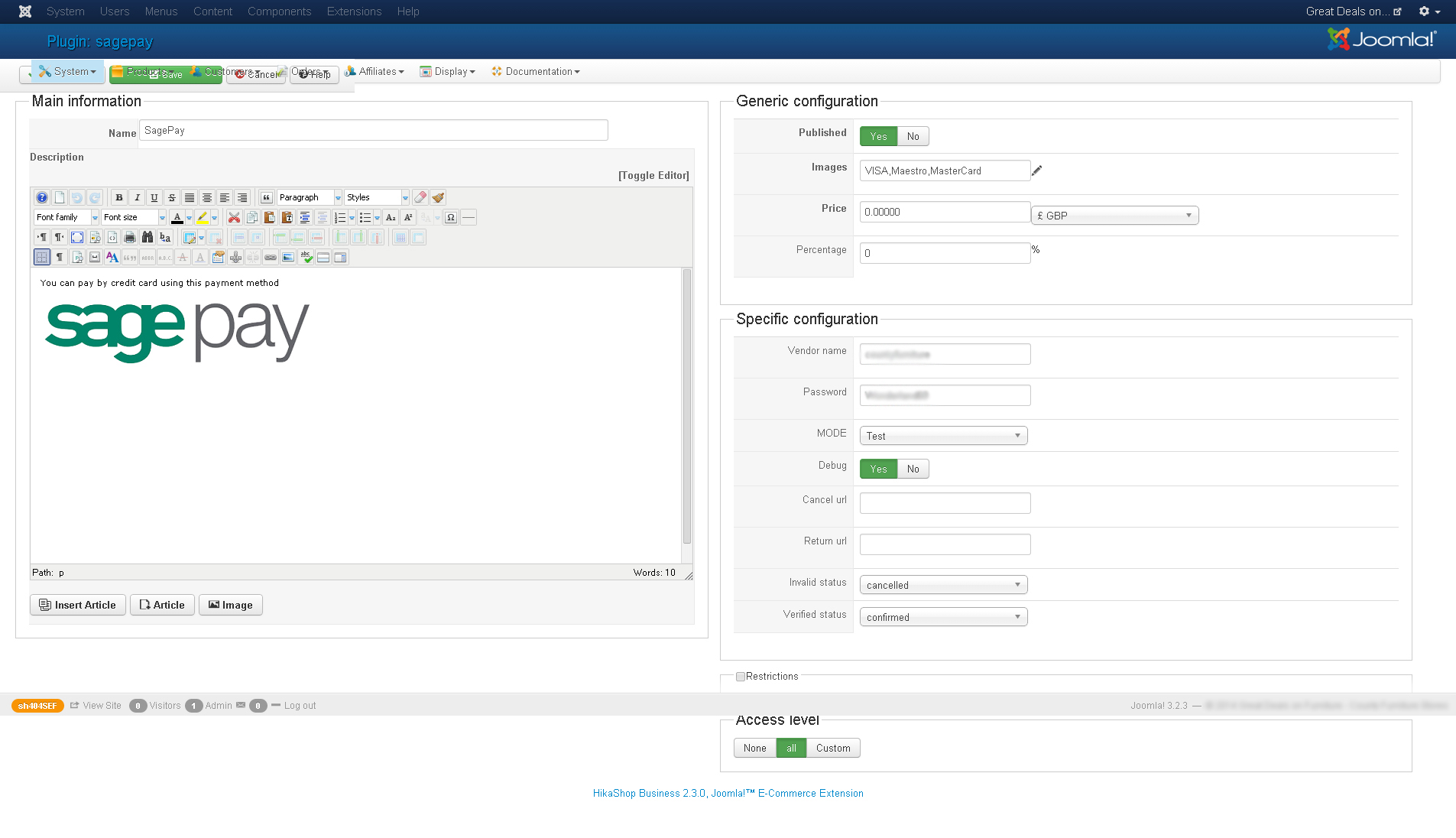Image resolution: width=1456 pixels, height=838 pixels.
Task: Enable Debug with Yes
Action: click(x=878, y=469)
